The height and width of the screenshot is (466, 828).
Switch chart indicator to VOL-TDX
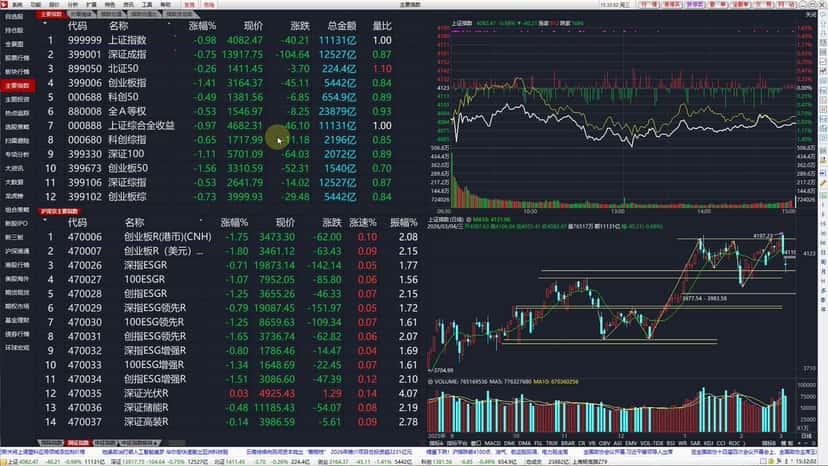click(652, 443)
